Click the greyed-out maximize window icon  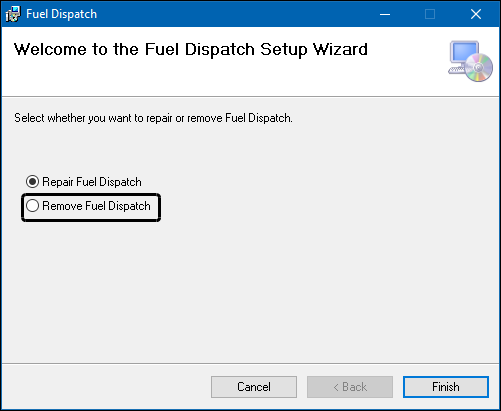pos(430,14)
